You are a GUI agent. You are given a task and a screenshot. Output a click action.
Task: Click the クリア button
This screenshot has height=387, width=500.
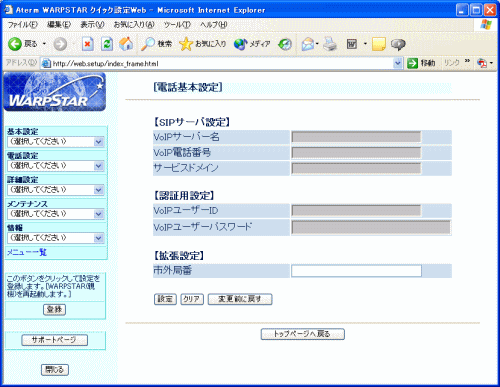pos(192,299)
